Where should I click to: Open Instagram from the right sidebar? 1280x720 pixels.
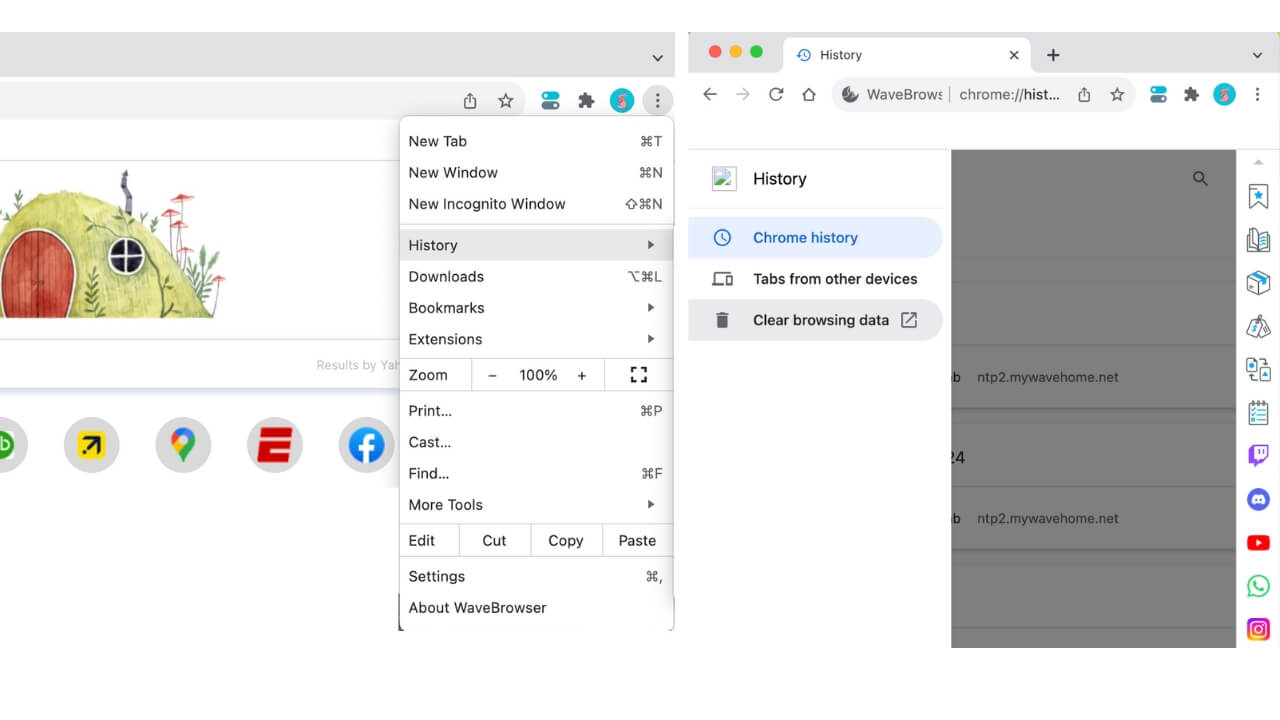1258,629
